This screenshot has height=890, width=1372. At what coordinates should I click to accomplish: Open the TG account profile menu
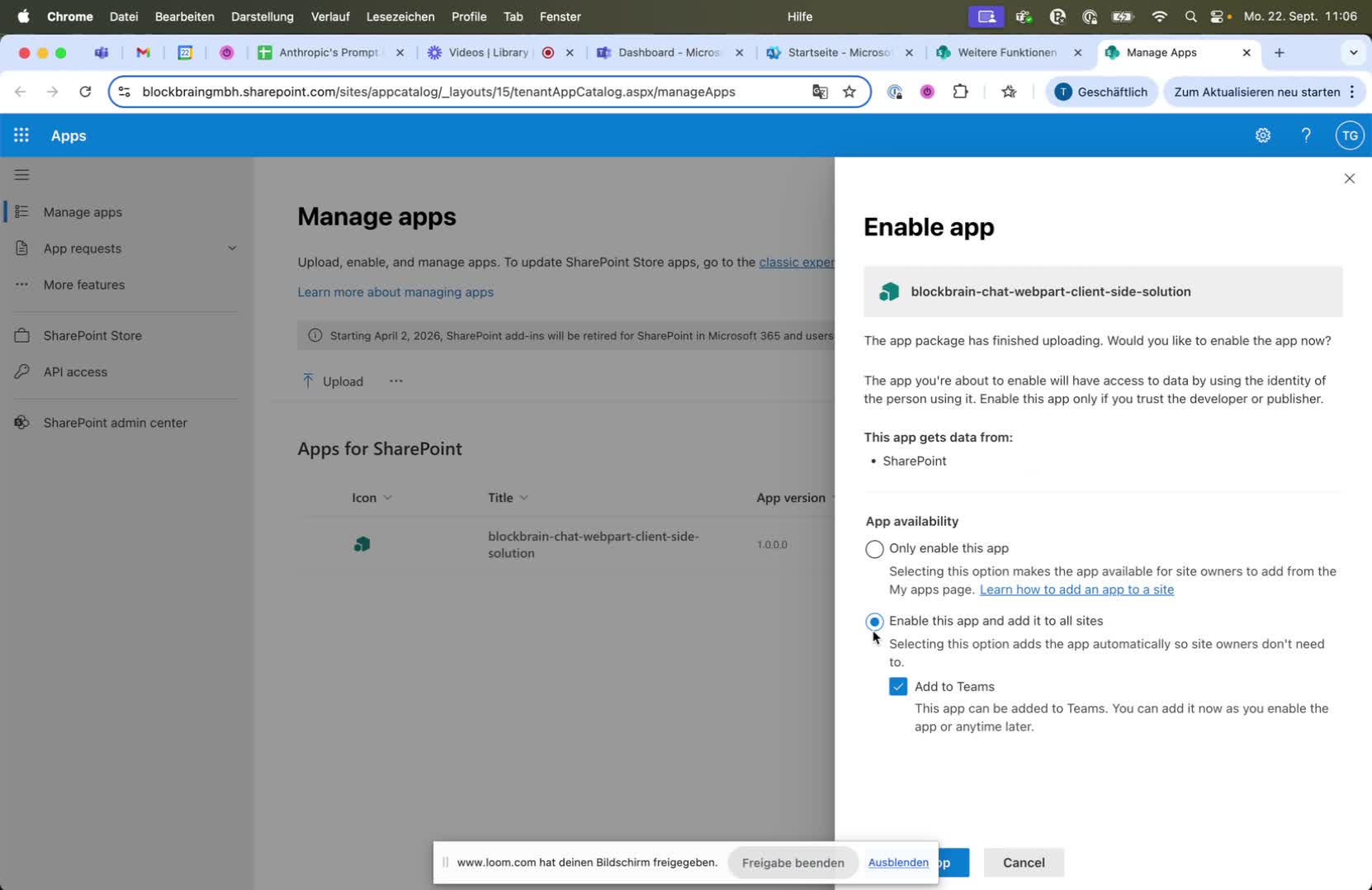[x=1349, y=135]
